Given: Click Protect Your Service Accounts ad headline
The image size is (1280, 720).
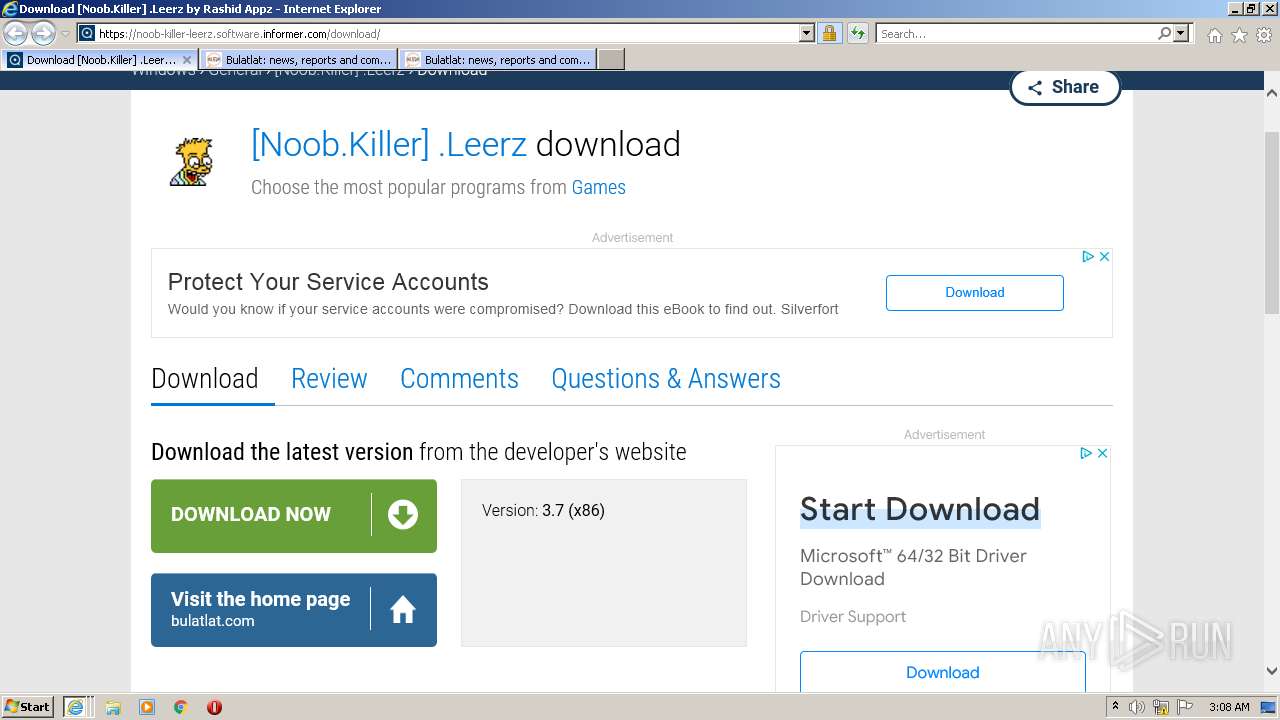Looking at the screenshot, I should coord(328,282).
